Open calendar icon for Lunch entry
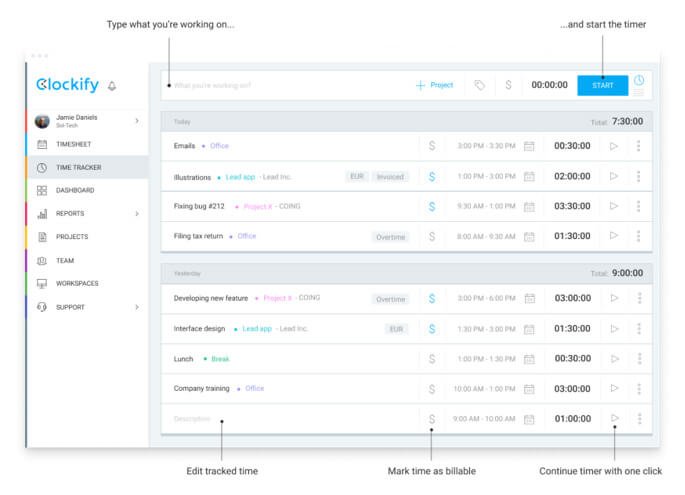The image size is (685, 495). (529, 359)
